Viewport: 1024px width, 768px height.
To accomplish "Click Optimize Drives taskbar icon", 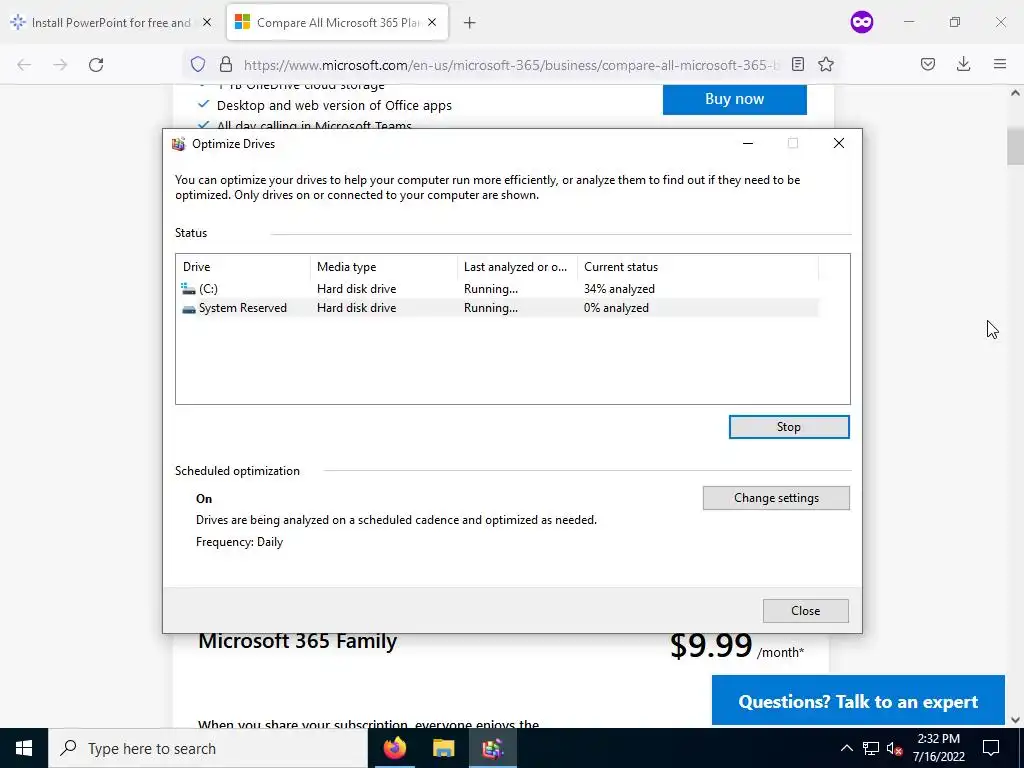I will (493, 748).
